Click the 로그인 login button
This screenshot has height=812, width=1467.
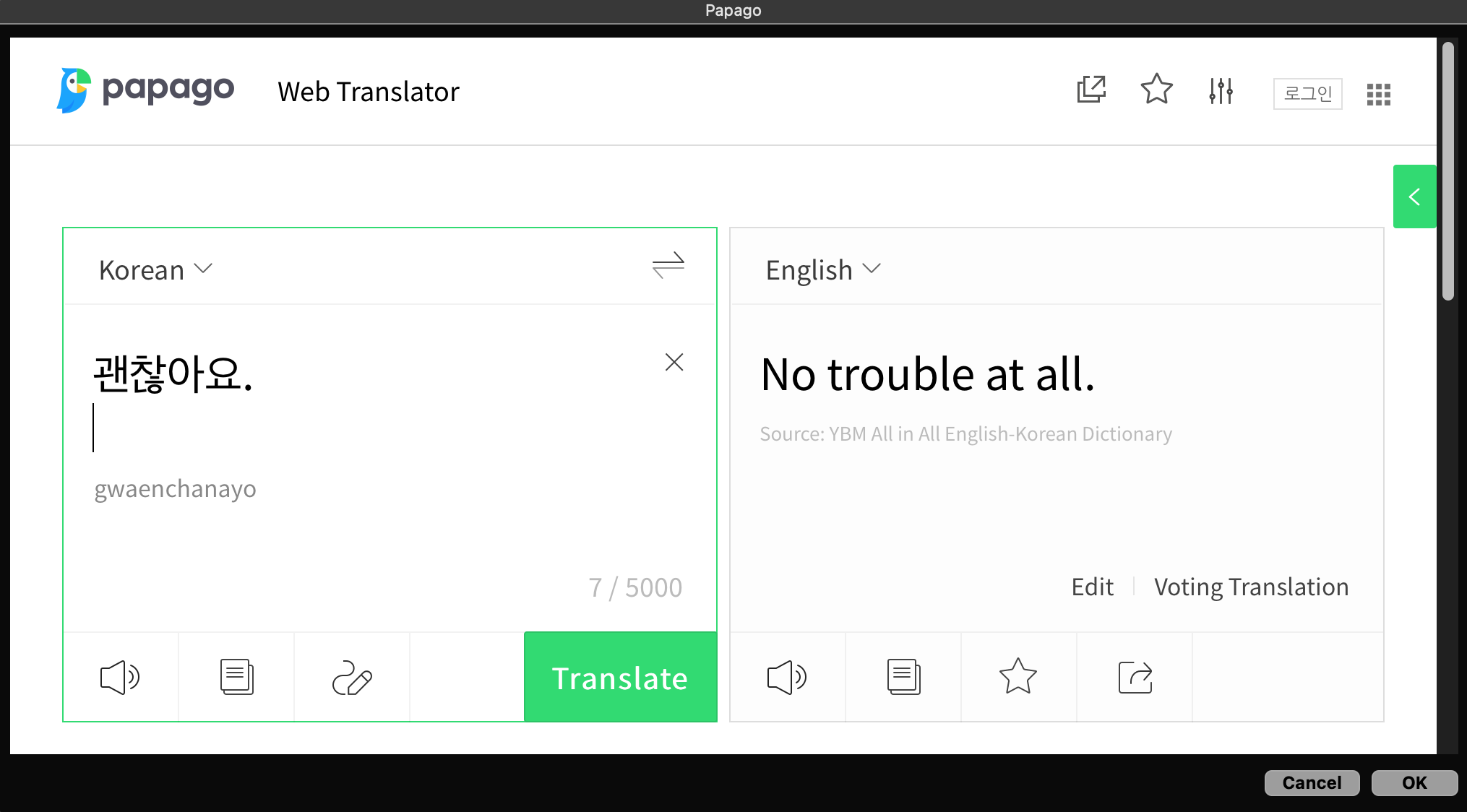tap(1307, 92)
